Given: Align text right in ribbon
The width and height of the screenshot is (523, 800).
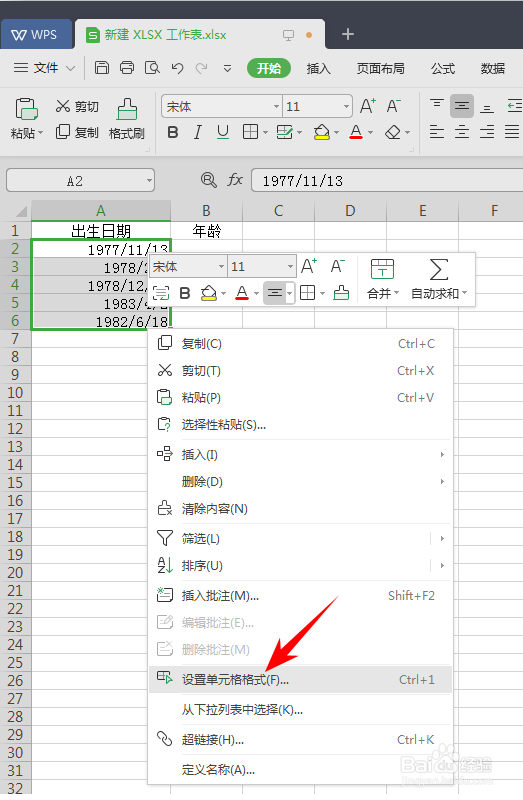Looking at the screenshot, I should [487, 133].
